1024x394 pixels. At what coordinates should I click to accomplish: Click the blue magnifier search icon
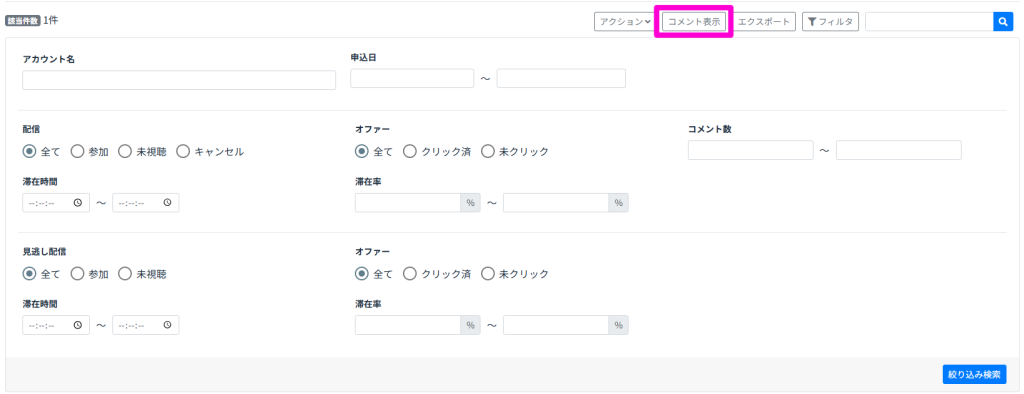(1003, 22)
